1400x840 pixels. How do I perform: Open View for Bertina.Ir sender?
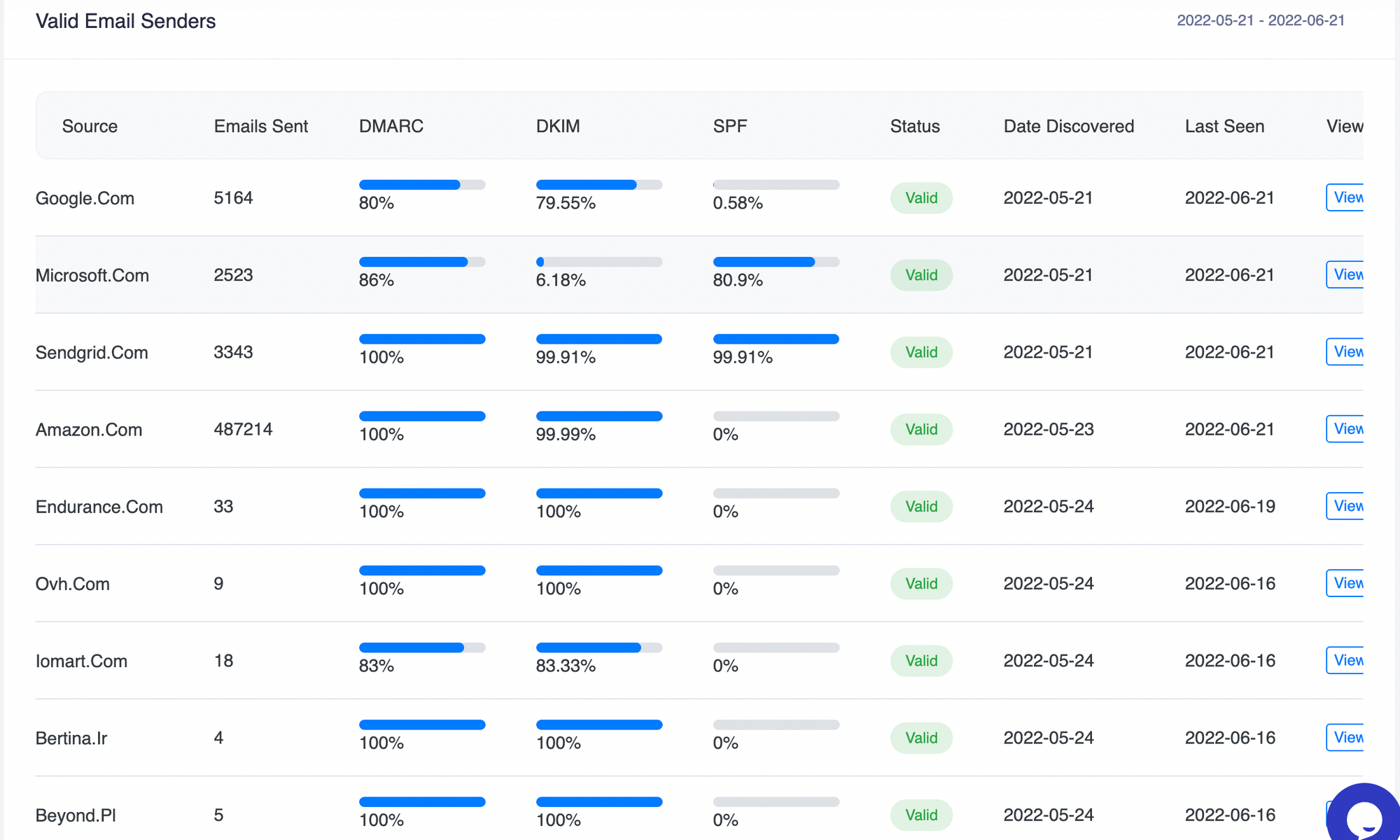[1346, 737]
